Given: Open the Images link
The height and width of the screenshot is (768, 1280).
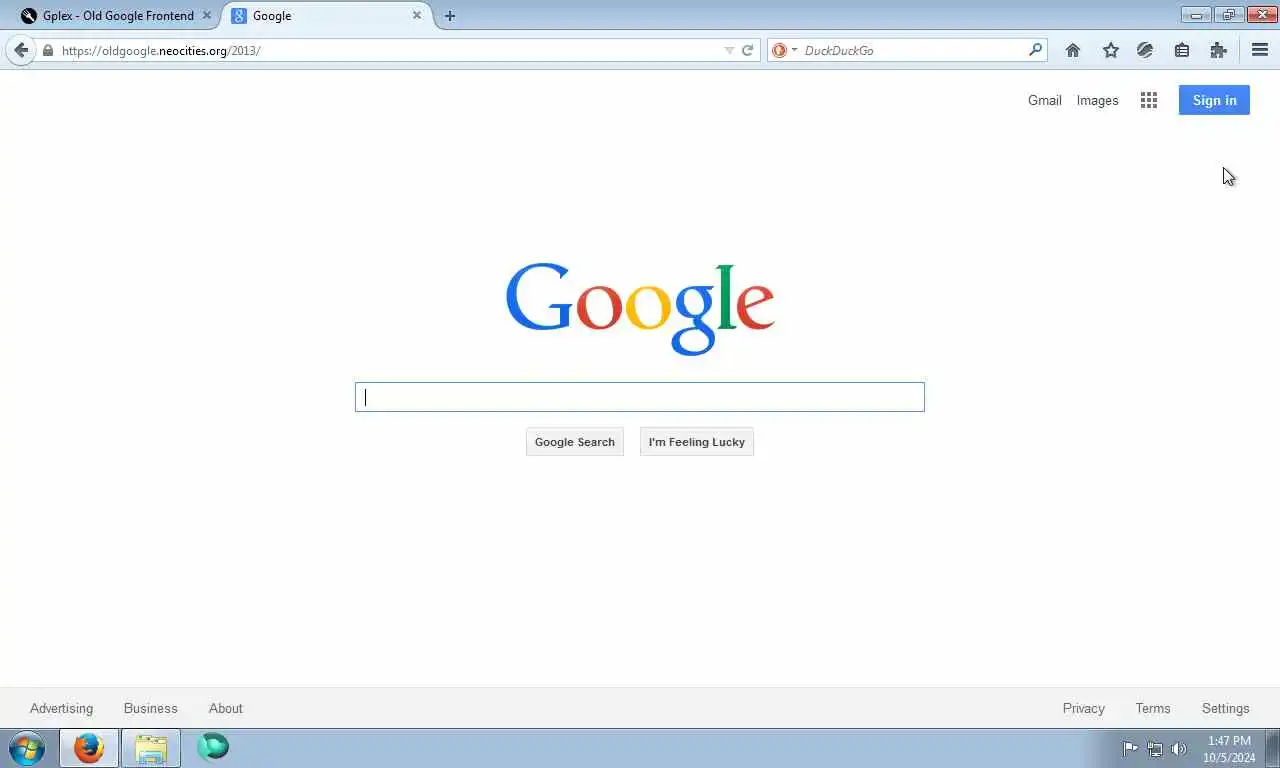Looking at the screenshot, I should pyautogui.click(x=1097, y=100).
